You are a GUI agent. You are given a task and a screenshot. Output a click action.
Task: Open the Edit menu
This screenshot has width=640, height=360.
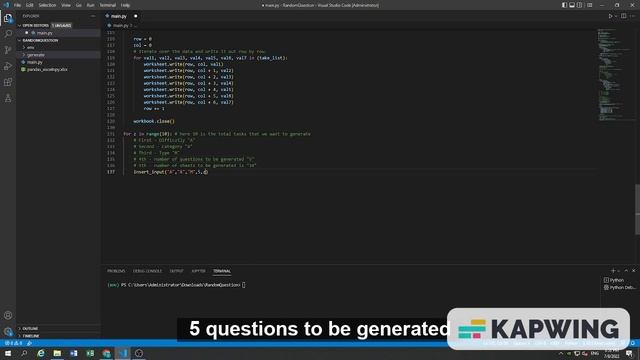coord(29,5)
